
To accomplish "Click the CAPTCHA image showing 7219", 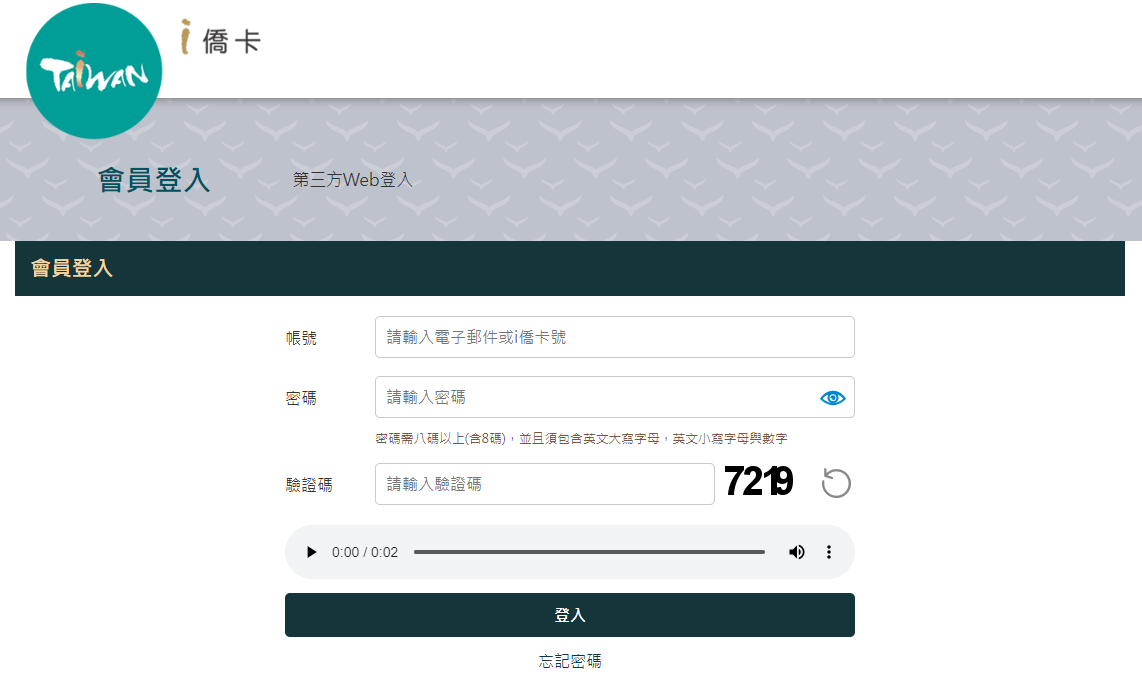I will (x=758, y=482).
